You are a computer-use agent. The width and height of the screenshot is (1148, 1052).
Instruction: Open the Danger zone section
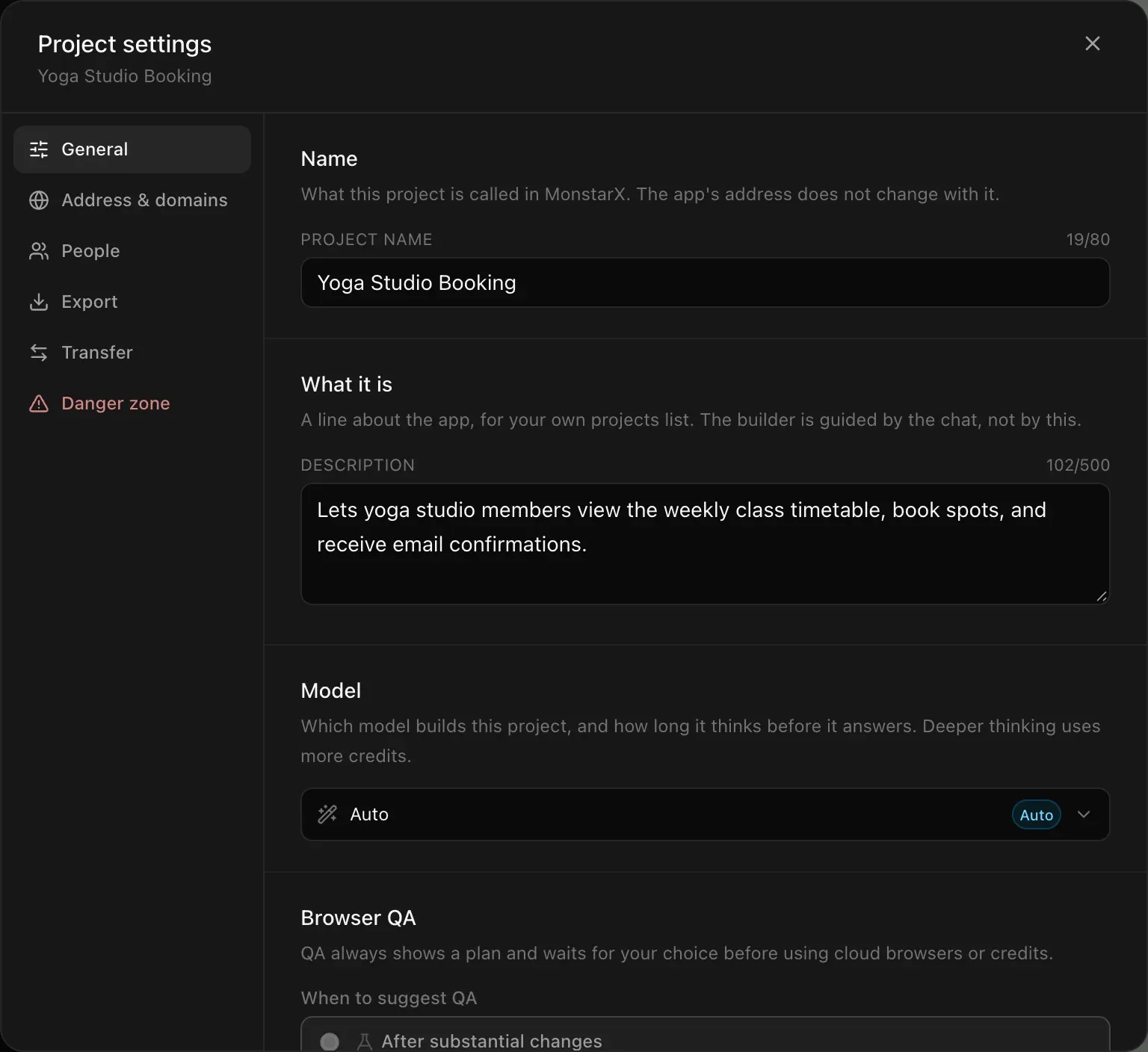point(132,403)
